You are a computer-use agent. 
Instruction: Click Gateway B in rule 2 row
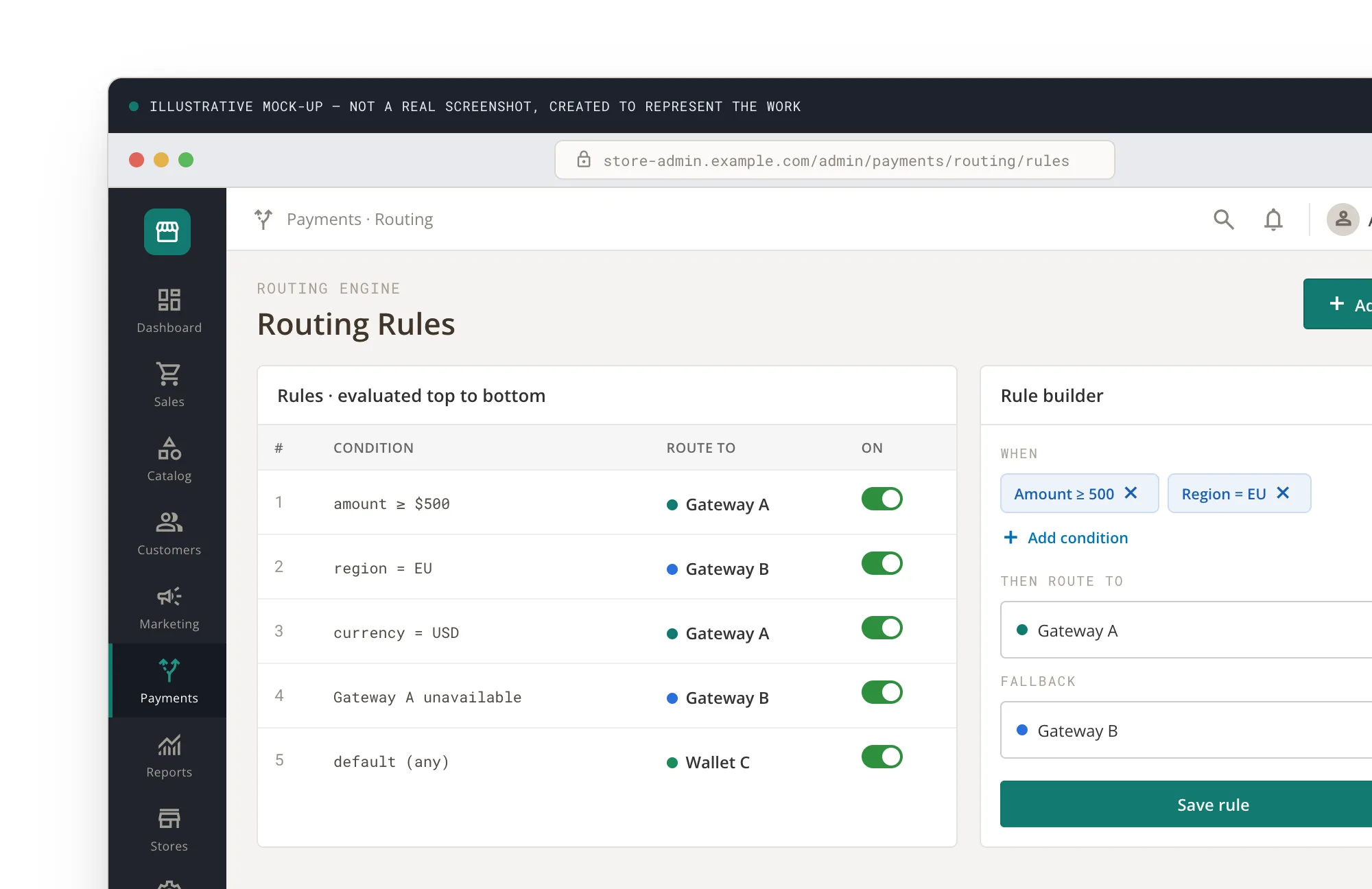pyautogui.click(x=718, y=569)
